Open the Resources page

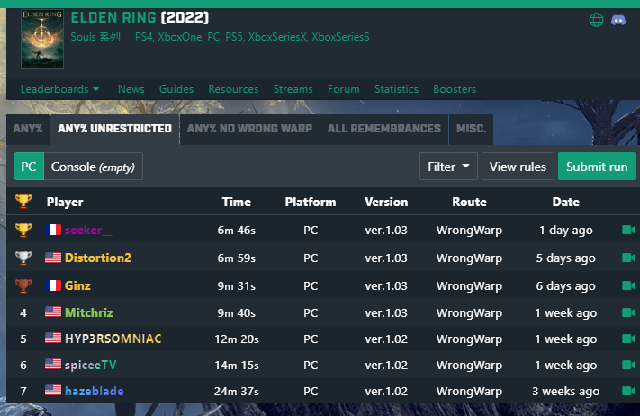(x=233, y=89)
